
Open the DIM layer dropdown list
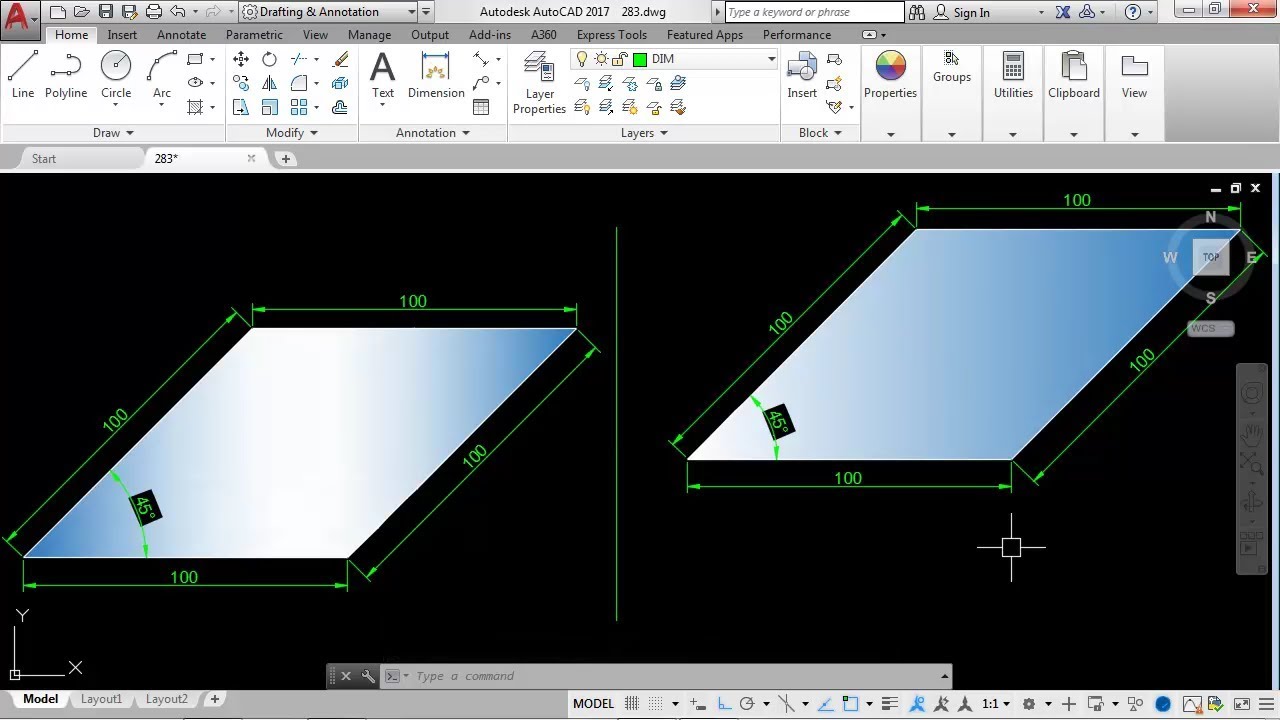(x=771, y=59)
